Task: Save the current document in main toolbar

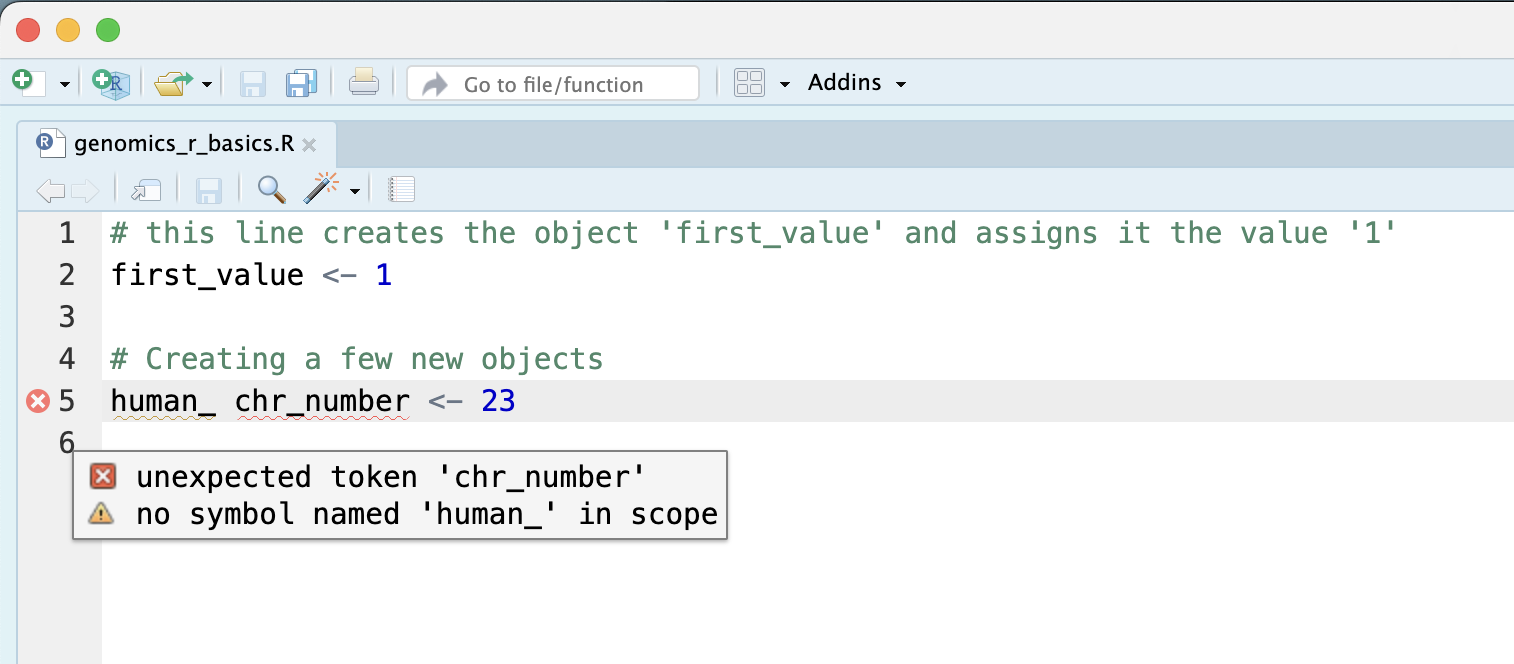Action: pos(252,83)
